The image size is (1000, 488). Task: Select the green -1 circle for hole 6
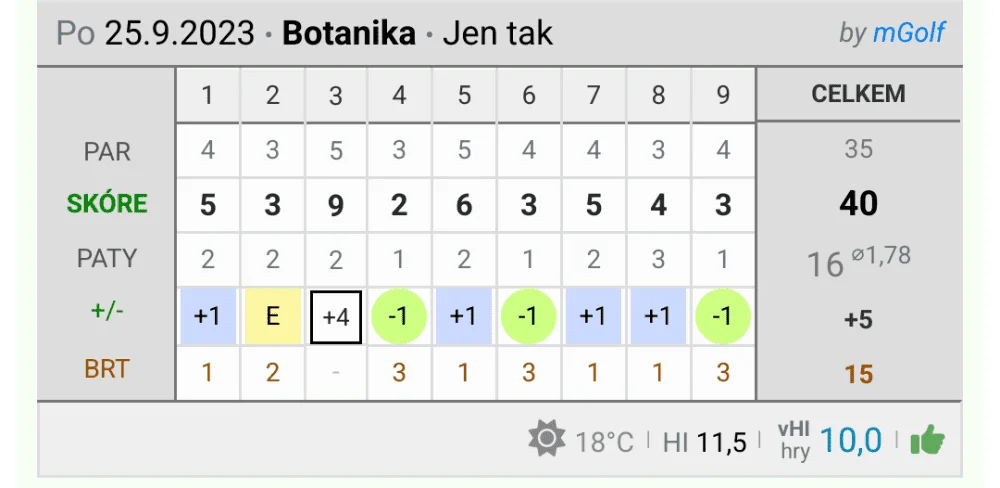click(528, 316)
